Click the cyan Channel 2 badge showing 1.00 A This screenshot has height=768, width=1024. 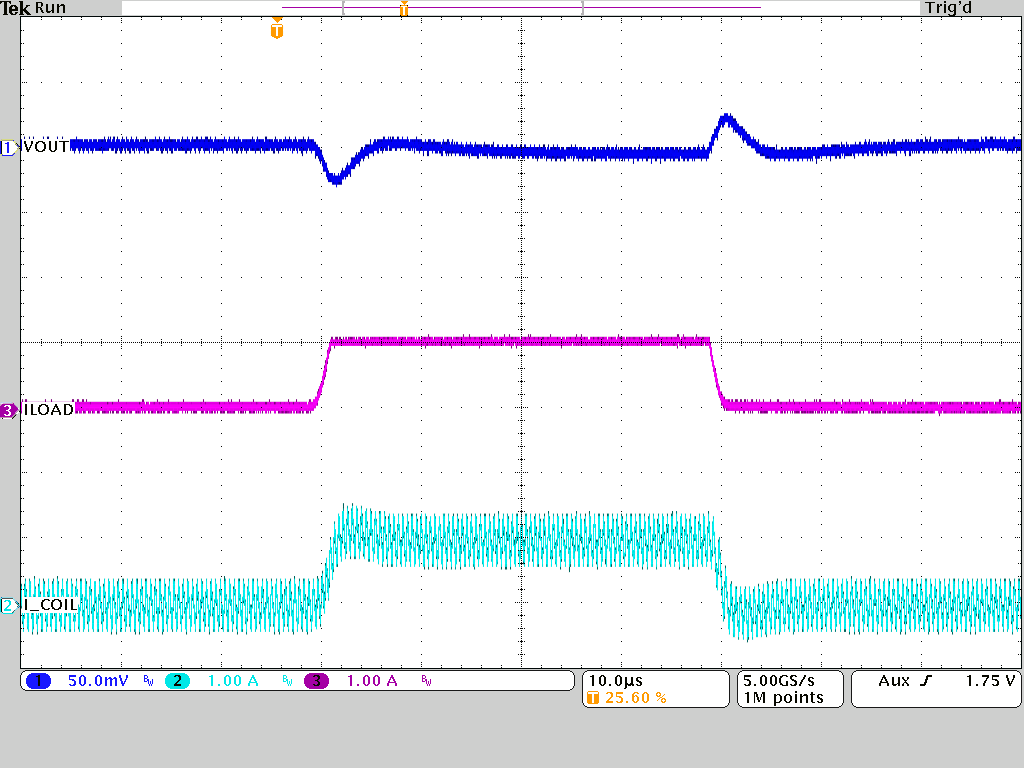pyautogui.click(x=178, y=680)
